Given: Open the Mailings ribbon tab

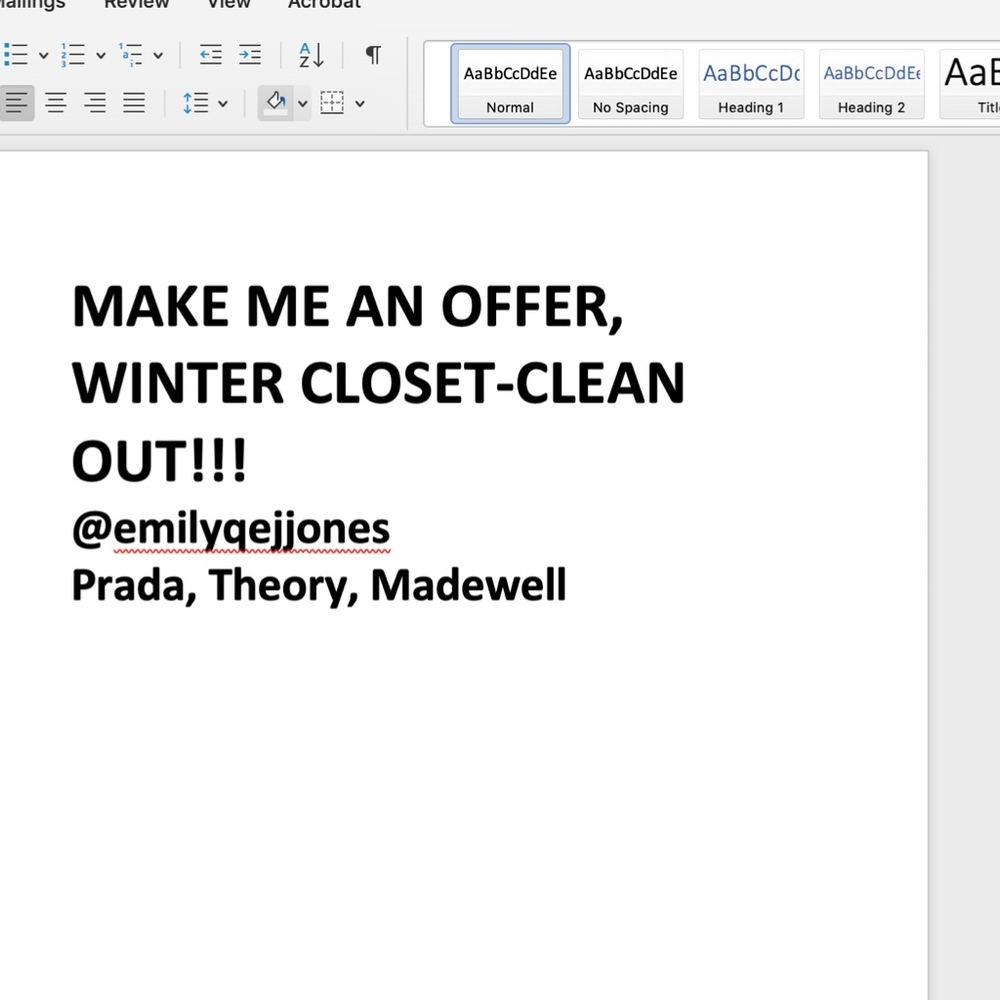Looking at the screenshot, I should pyautogui.click(x=31, y=4).
